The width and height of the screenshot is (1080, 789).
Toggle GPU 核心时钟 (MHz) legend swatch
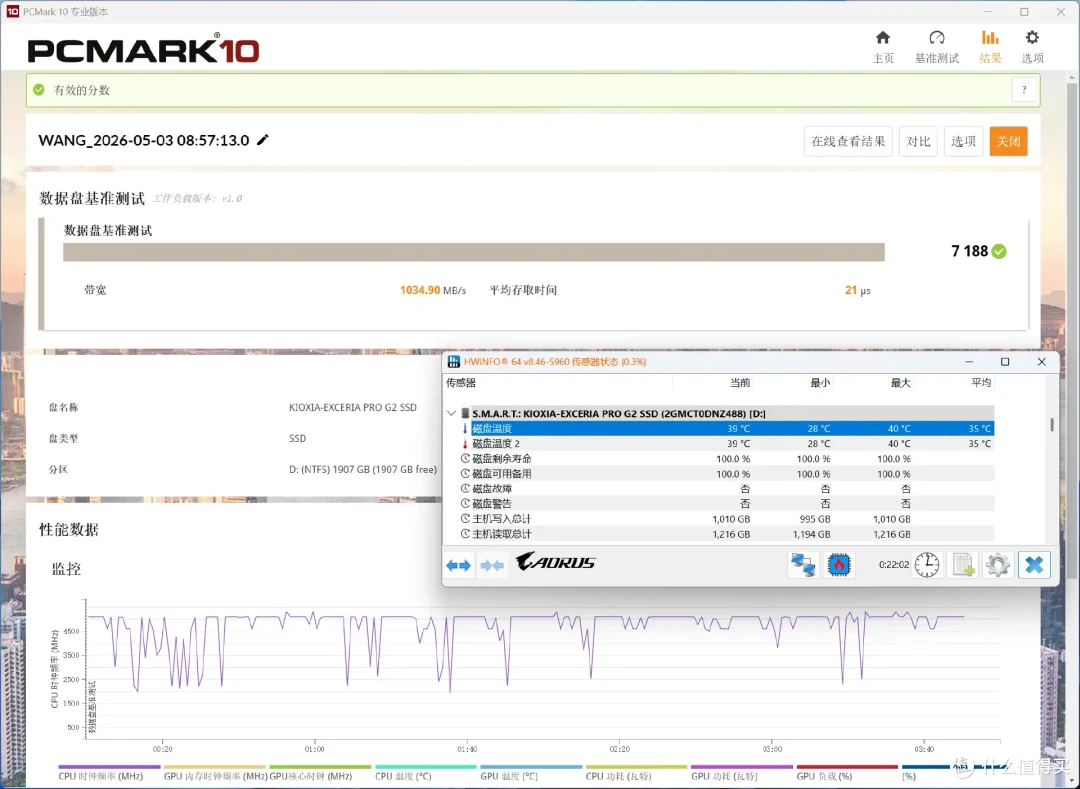point(320,766)
